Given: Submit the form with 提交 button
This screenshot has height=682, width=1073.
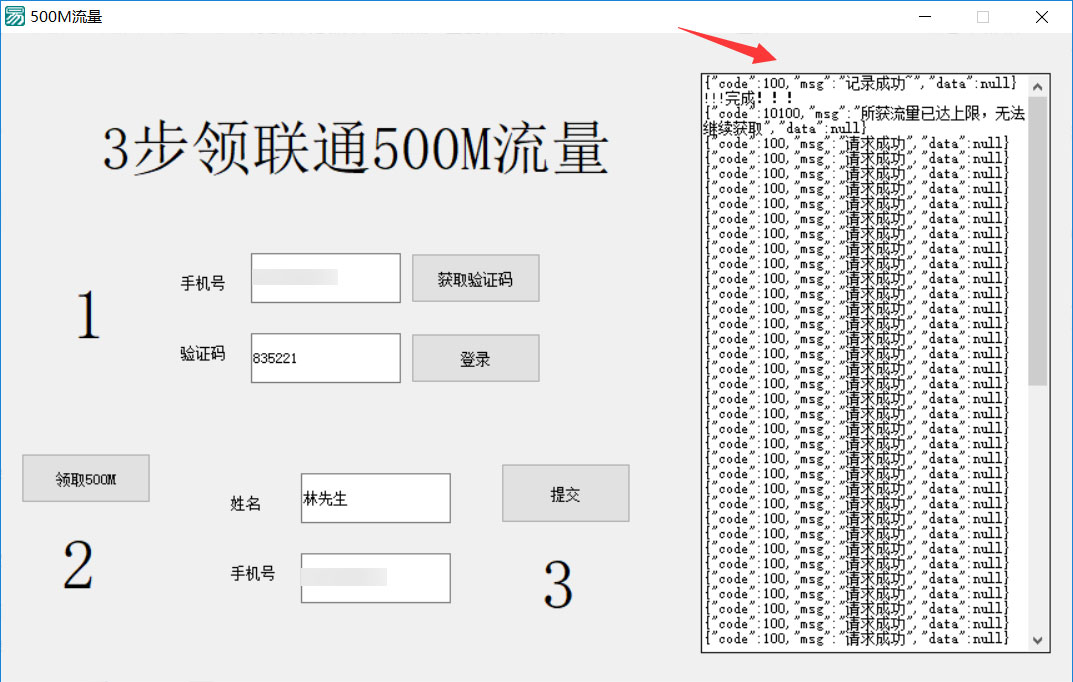Looking at the screenshot, I should tap(565, 493).
